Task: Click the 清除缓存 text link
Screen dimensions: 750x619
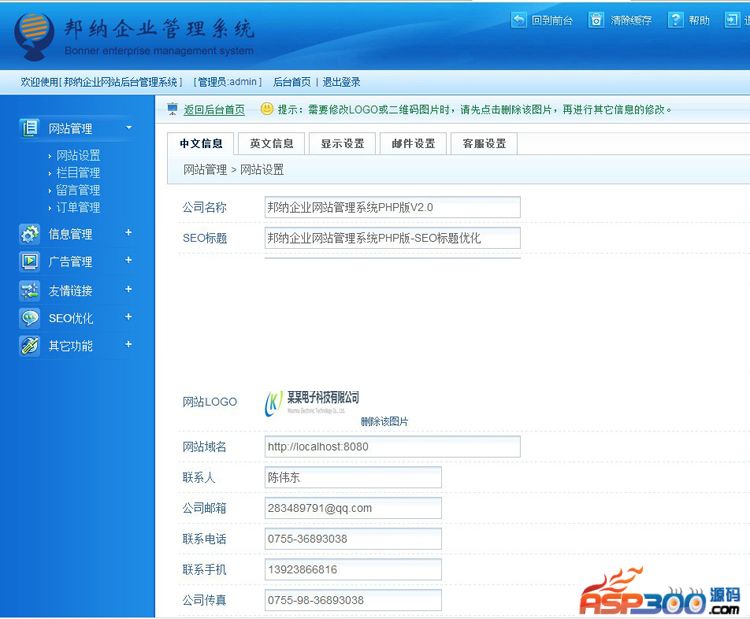Action: pos(631,21)
